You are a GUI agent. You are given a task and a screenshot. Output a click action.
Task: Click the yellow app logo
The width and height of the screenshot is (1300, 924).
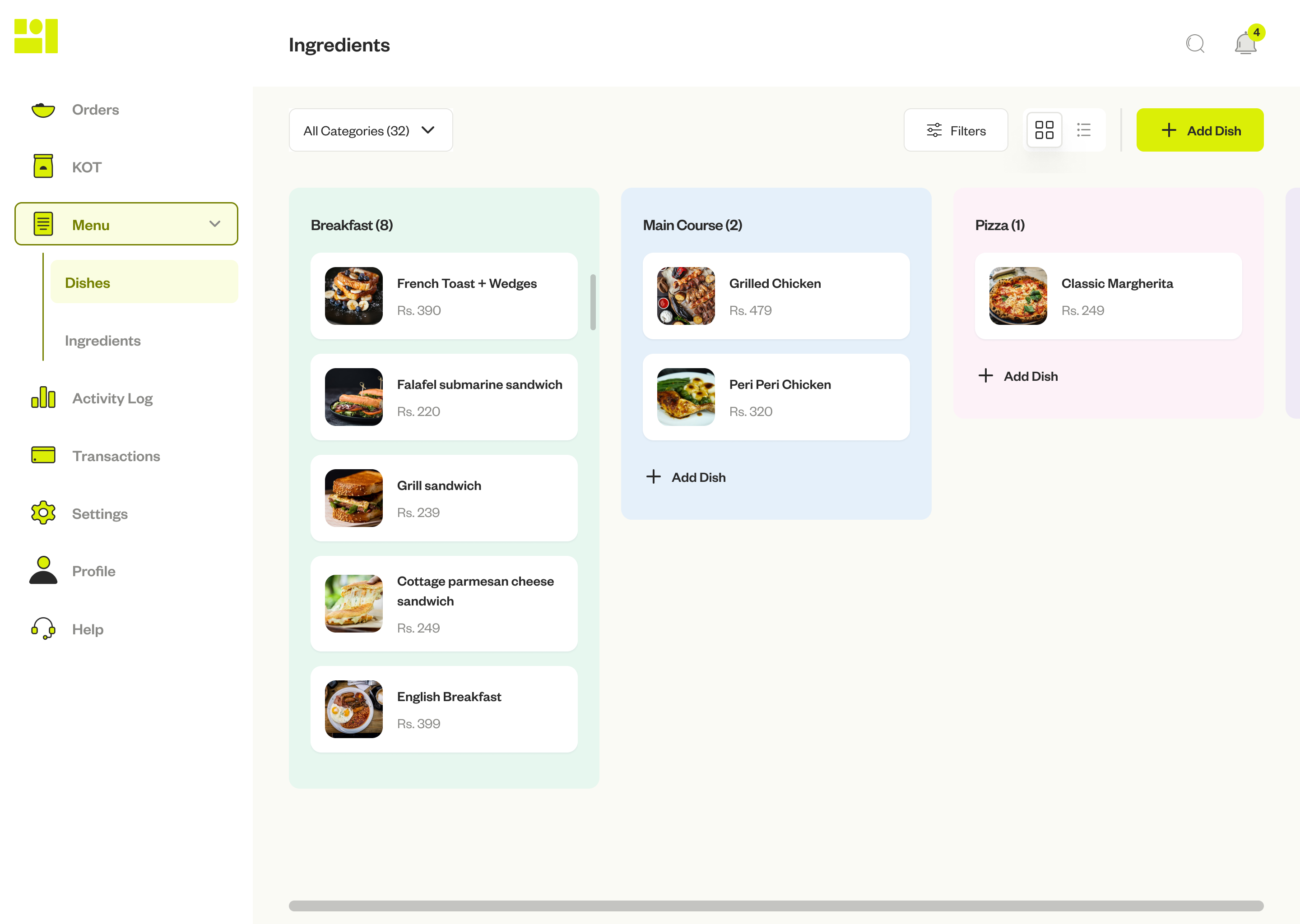tap(36, 36)
